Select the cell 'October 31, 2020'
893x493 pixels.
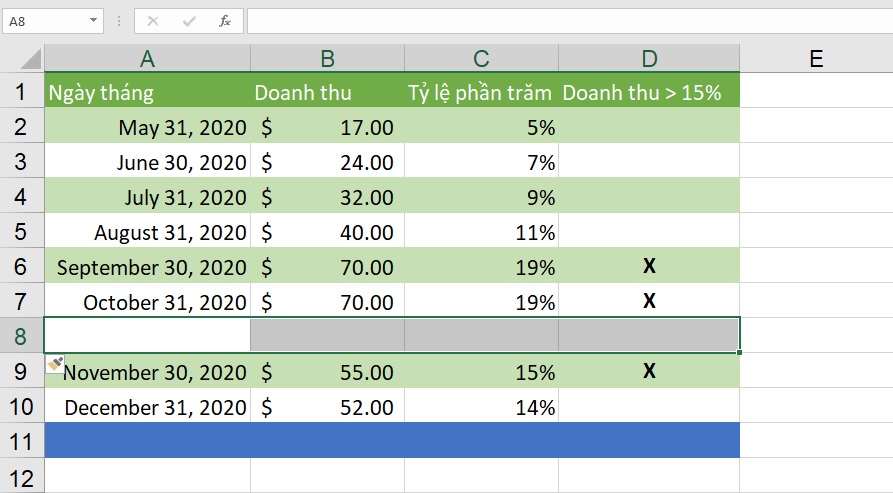click(148, 301)
